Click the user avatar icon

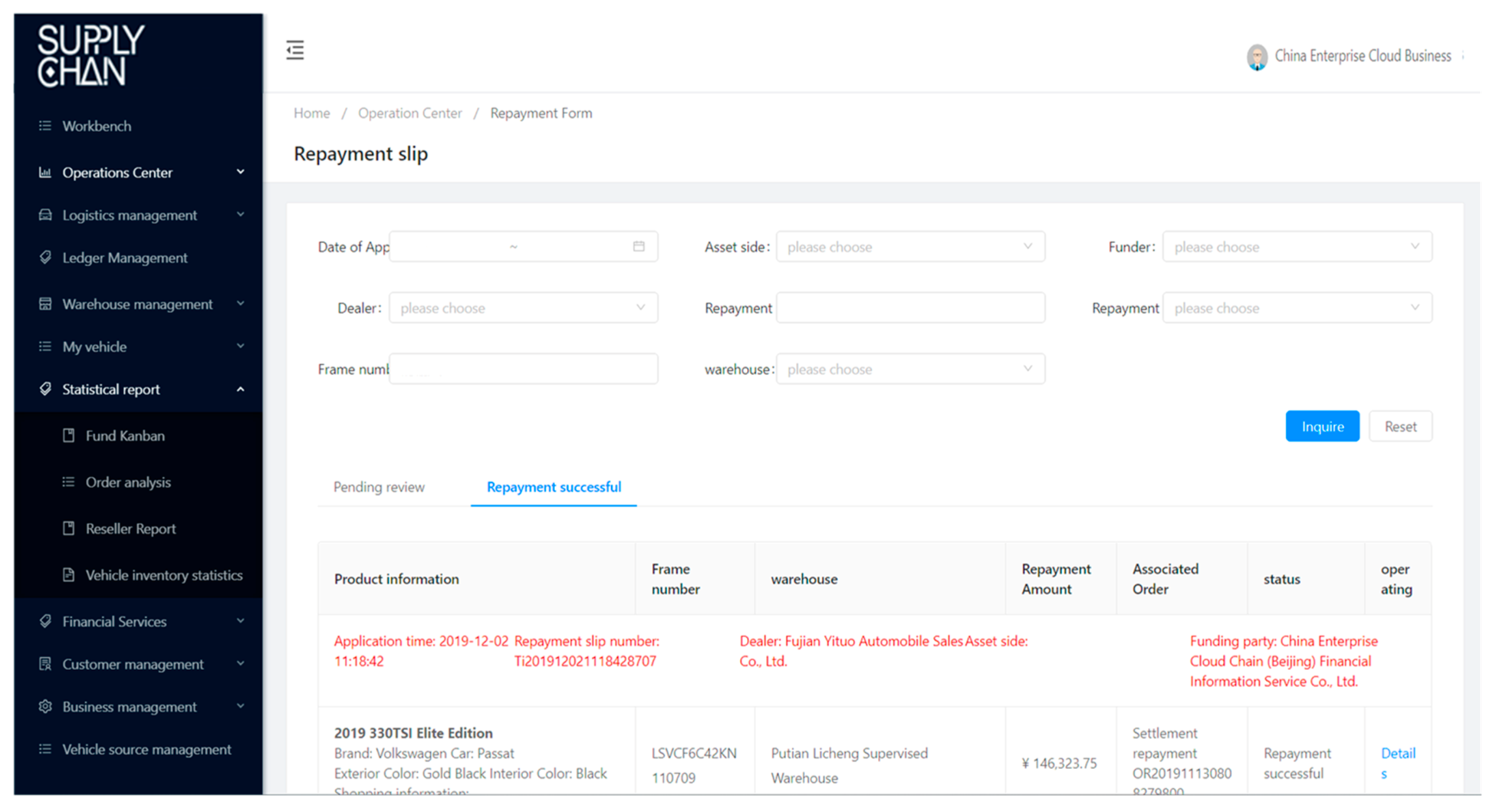[x=1256, y=57]
